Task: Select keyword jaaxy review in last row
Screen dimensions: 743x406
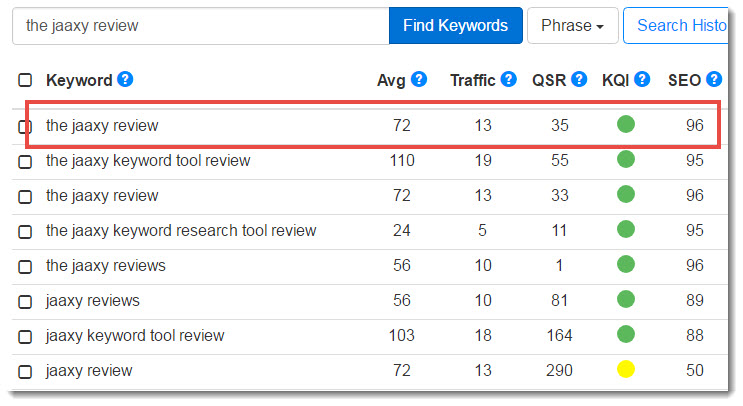Action: (89, 371)
